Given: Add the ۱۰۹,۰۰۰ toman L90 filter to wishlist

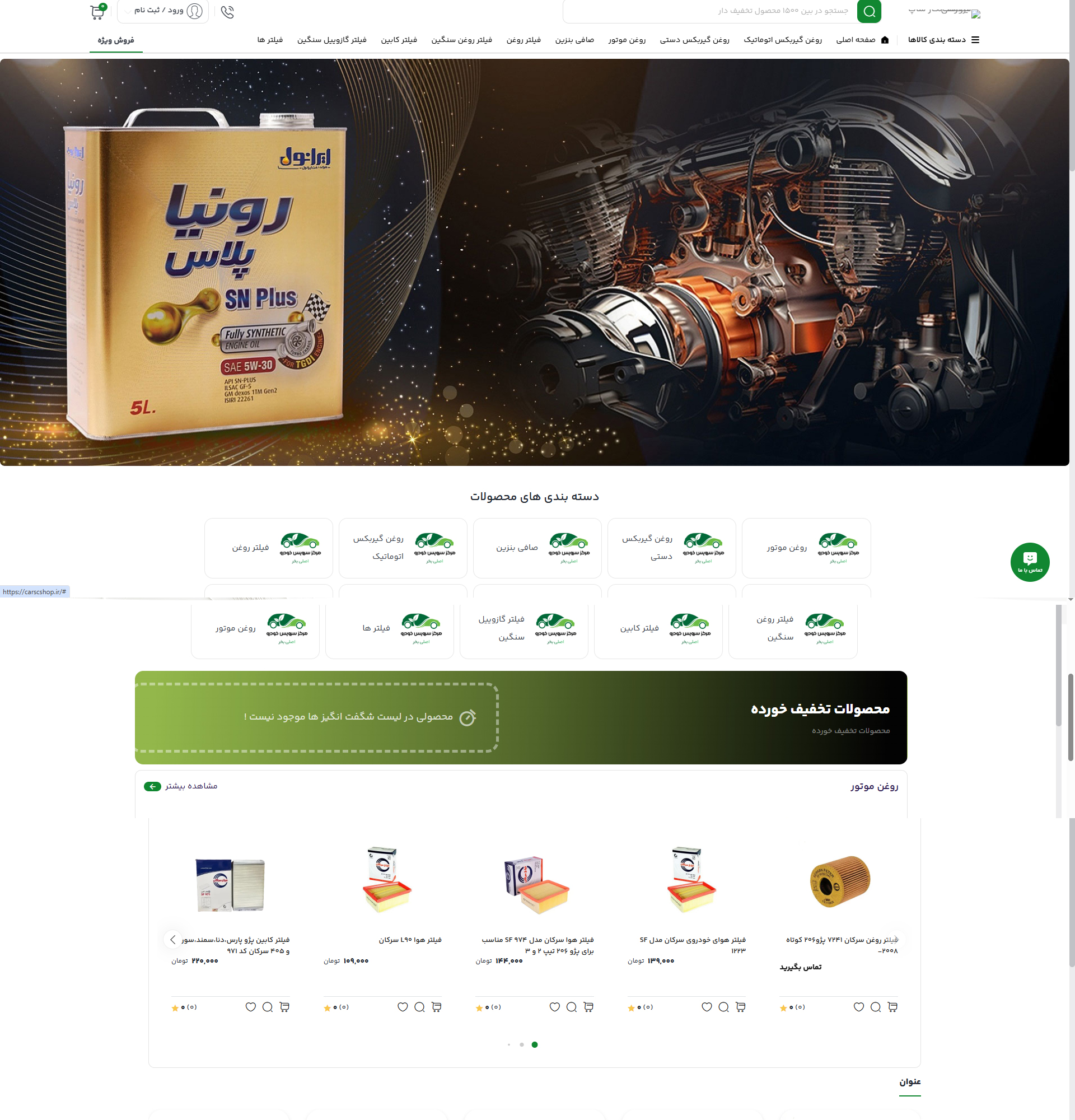Looking at the screenshot, I should 403,1007.
